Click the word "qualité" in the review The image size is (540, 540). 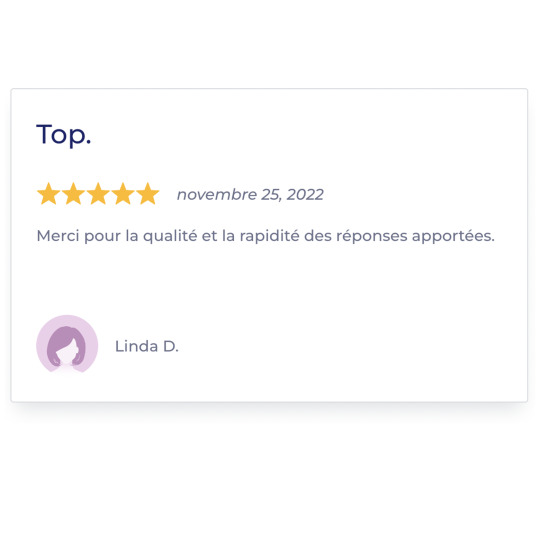(x=170, y=237)
